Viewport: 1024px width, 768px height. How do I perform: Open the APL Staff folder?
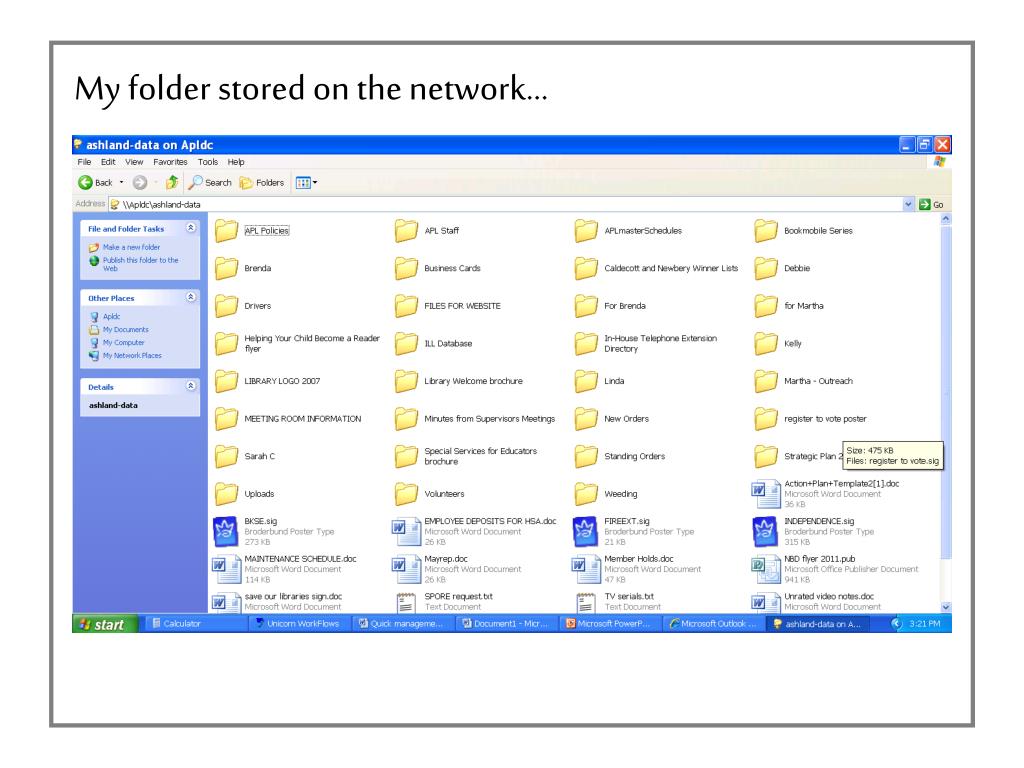[x=428, y=231]
